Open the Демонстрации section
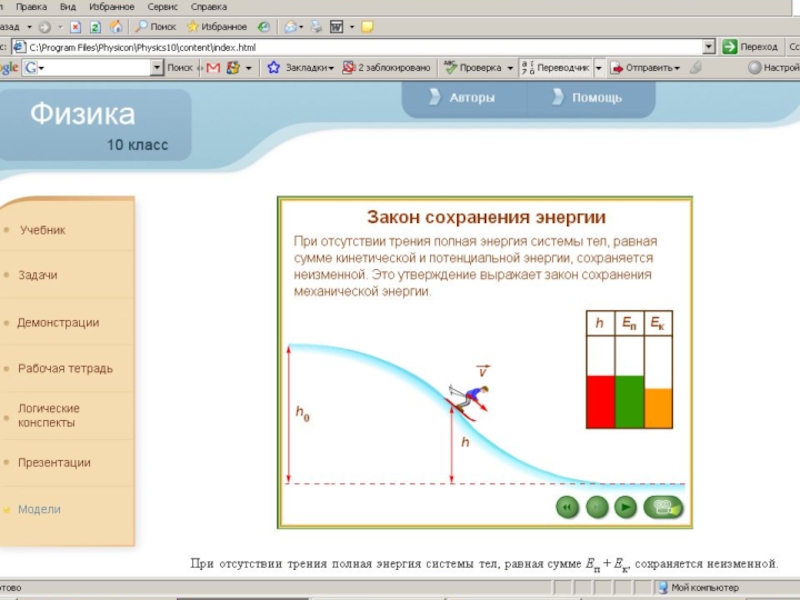The width and height of the screenshot is (800, 600). tap(58, 322)
